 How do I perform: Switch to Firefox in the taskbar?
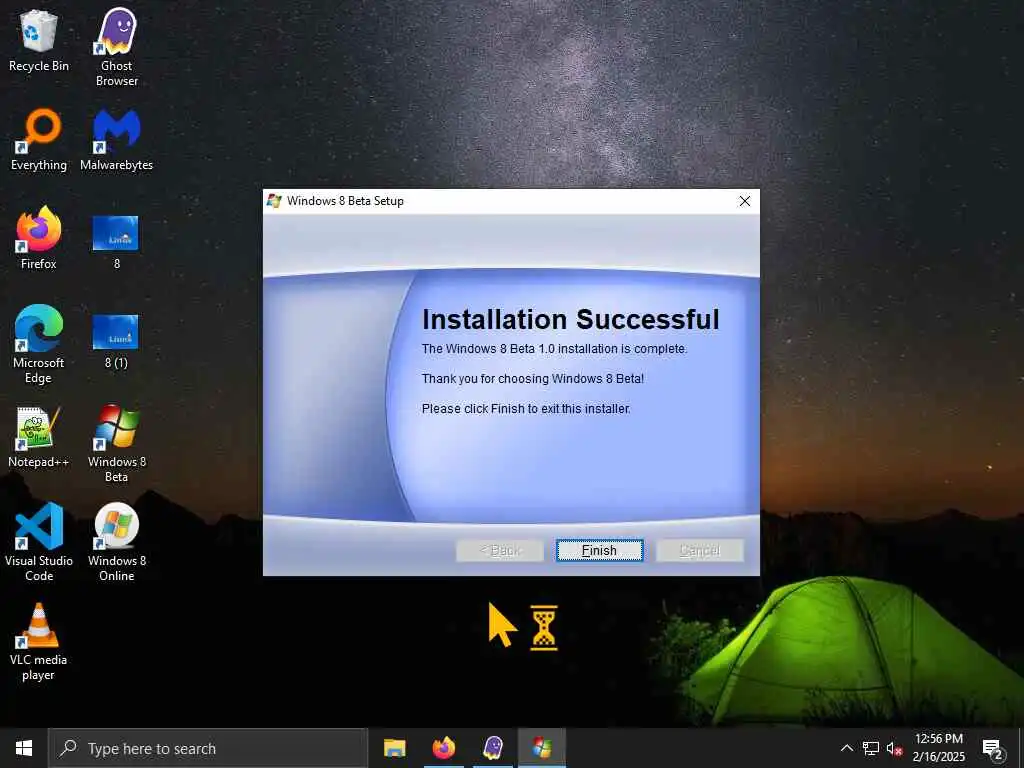[443, 748]
